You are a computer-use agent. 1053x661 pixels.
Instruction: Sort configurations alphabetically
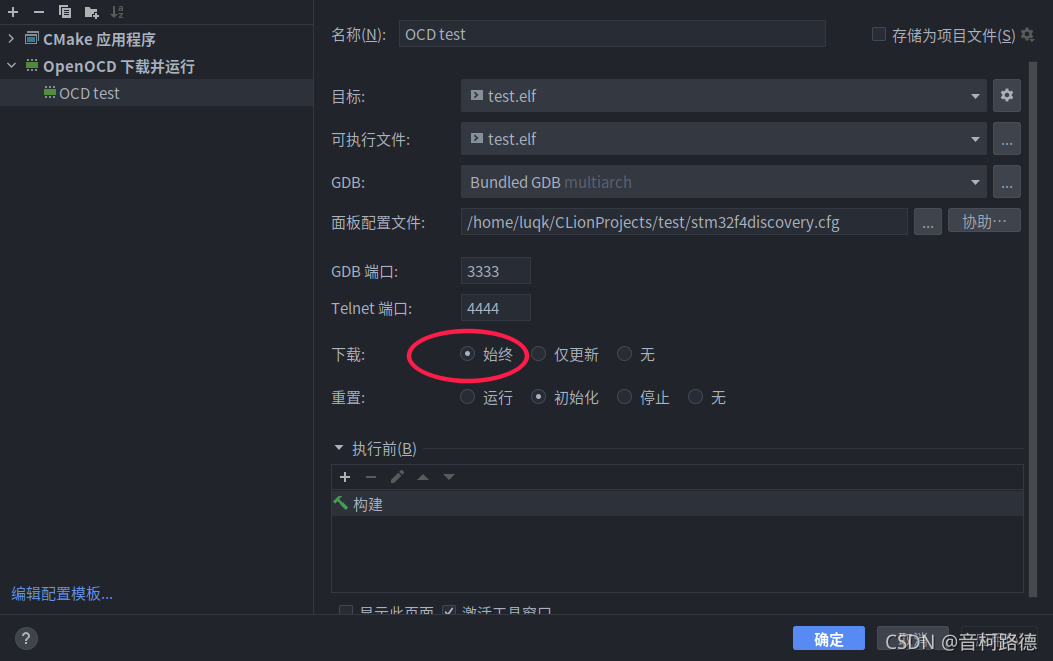(118, 11)
